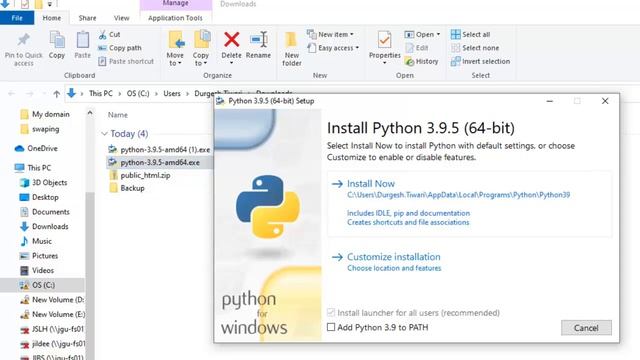
Task: Open Videos in navigation pane
Action: point(37,271)
